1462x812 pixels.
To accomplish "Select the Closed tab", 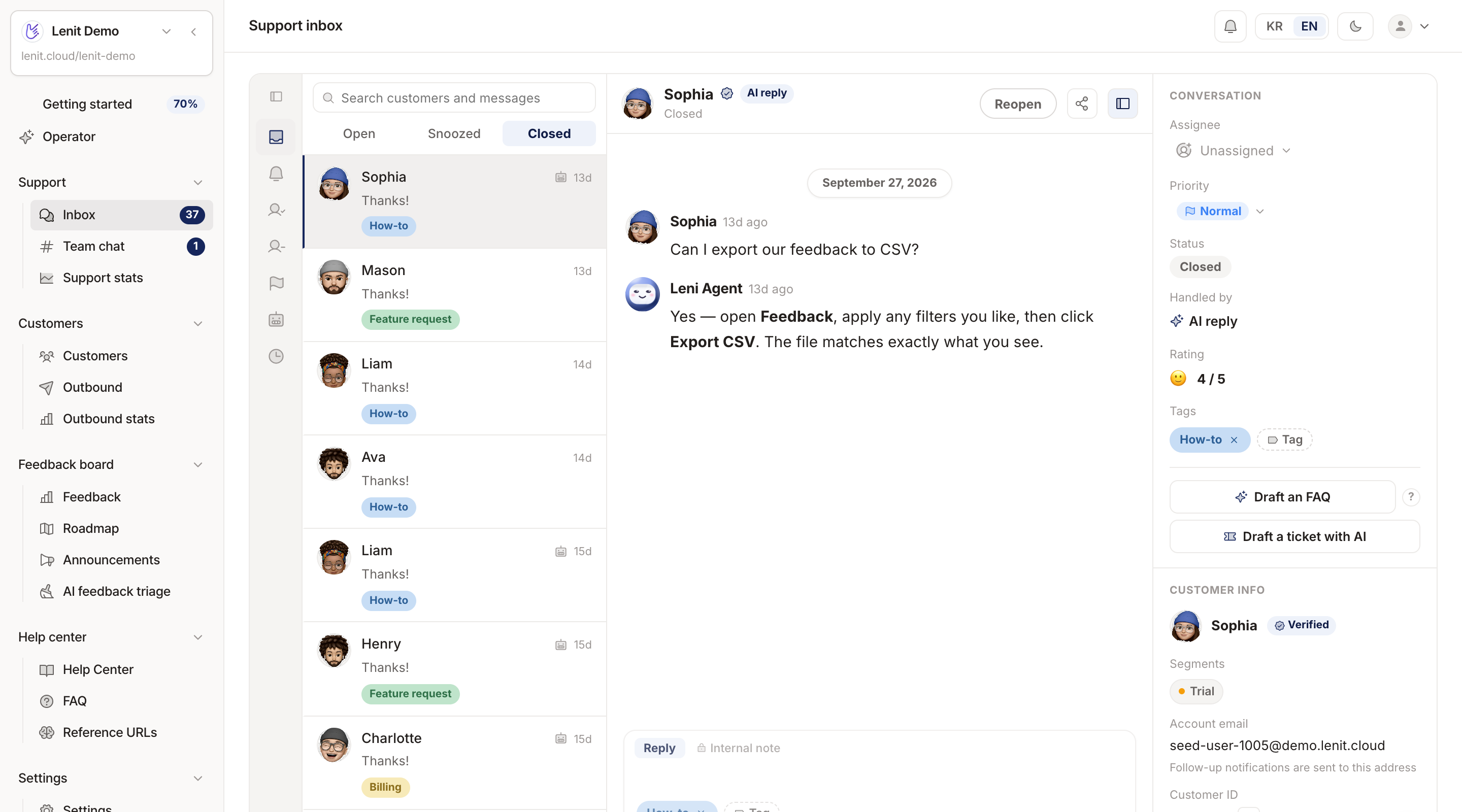I will tap(549, 133).
